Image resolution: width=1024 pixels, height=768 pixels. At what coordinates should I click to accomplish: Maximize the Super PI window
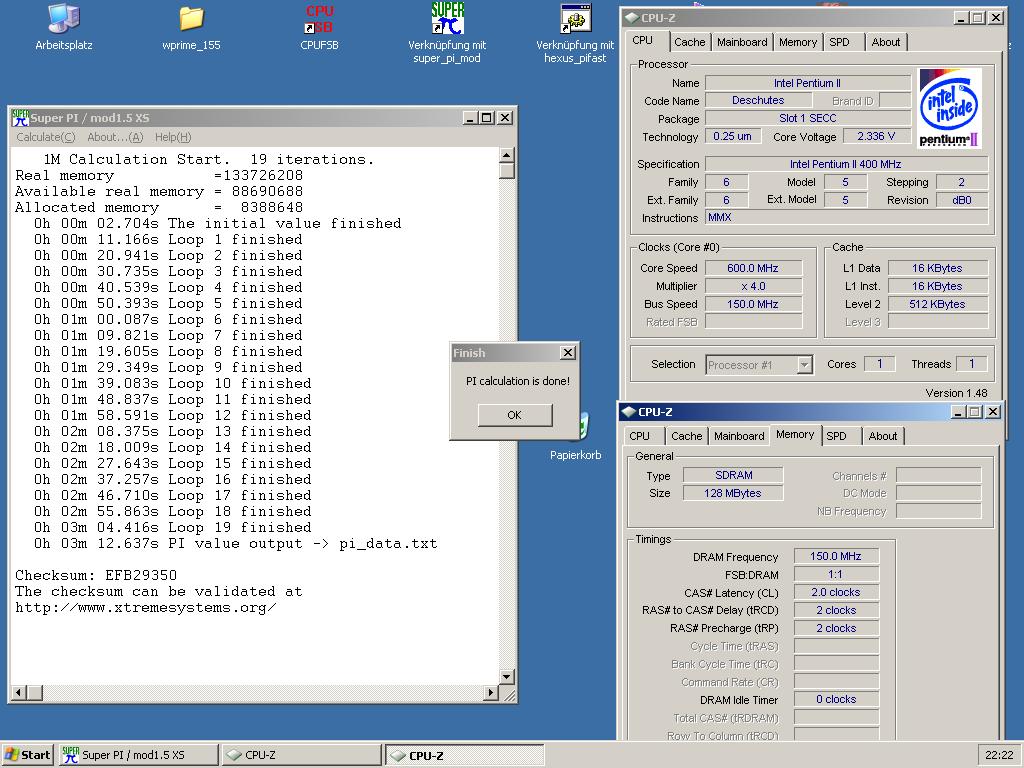tap(487, 118)
